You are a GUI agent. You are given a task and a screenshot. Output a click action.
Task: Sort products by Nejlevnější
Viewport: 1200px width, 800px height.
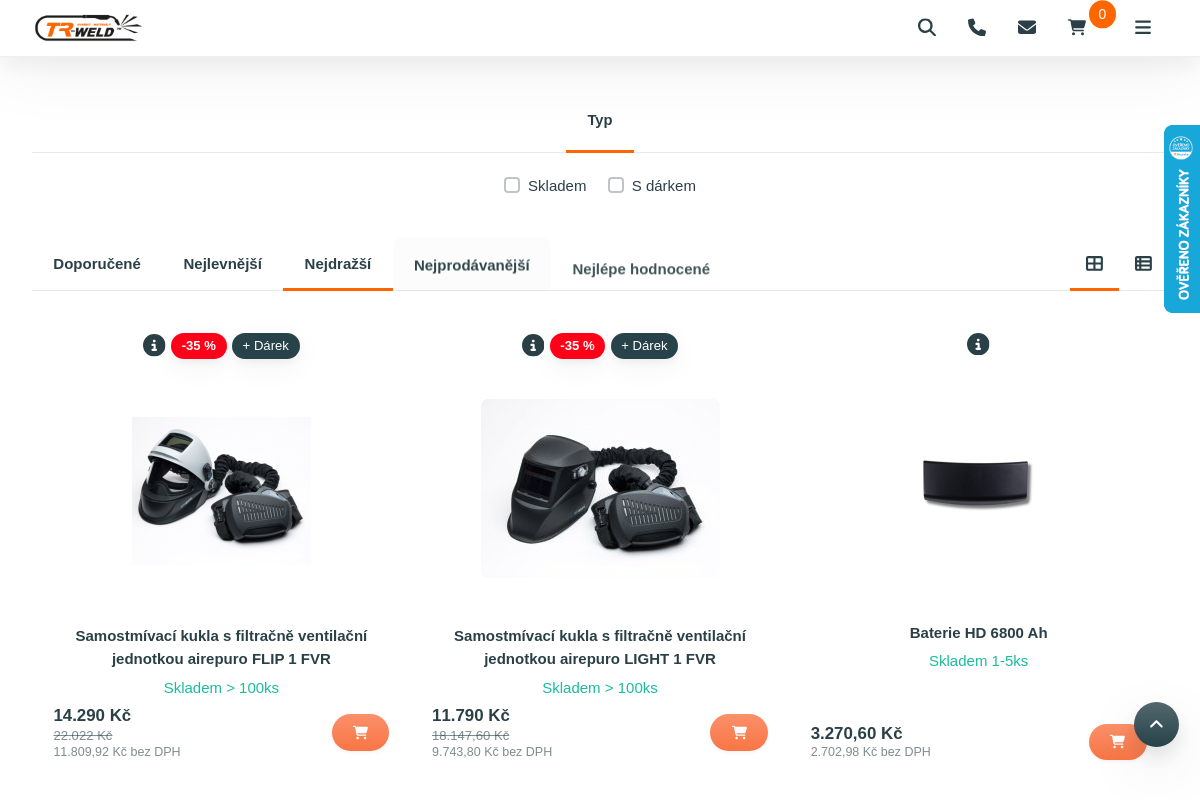click(222, 264)
